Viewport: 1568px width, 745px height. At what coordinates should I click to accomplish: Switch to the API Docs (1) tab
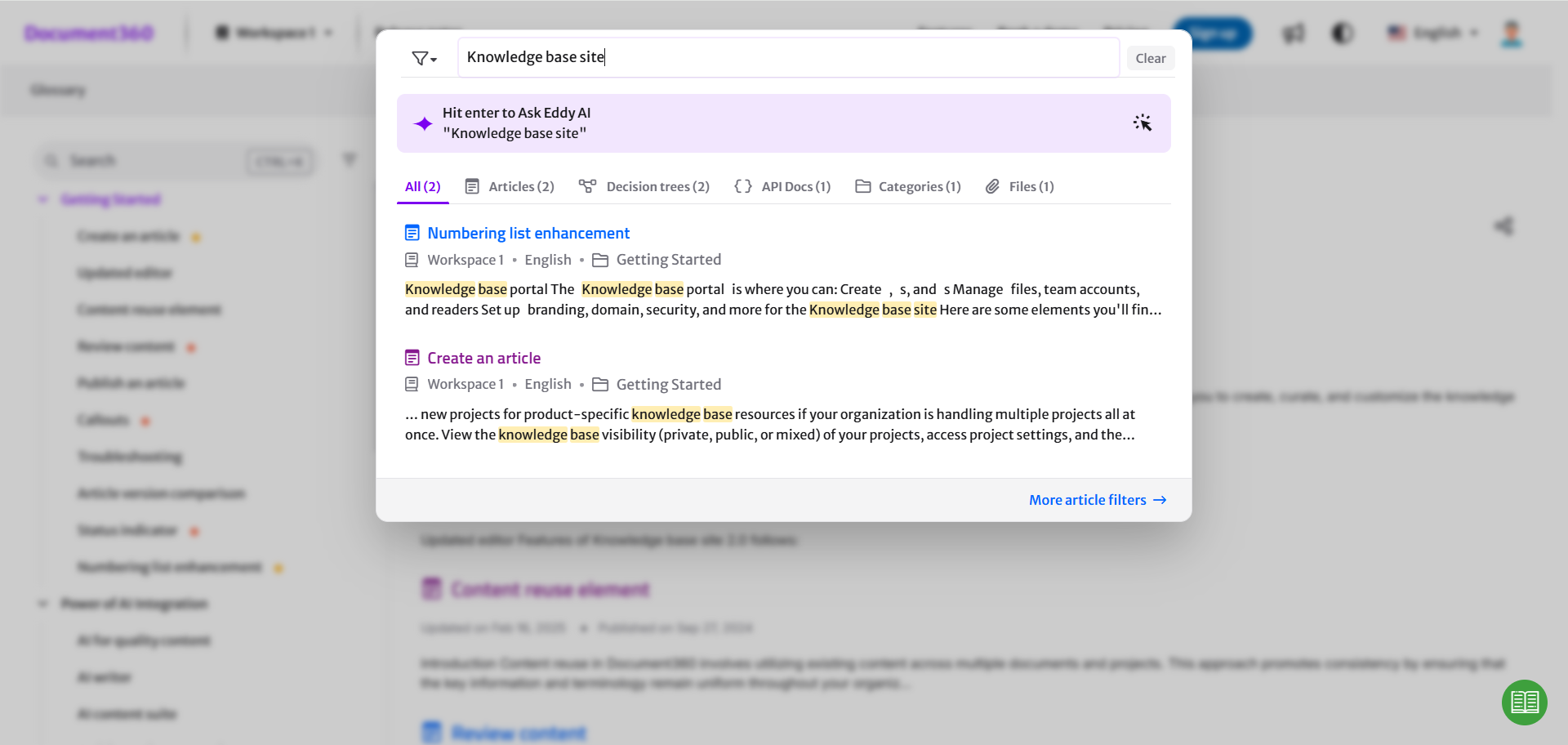[x=782, y=186]
